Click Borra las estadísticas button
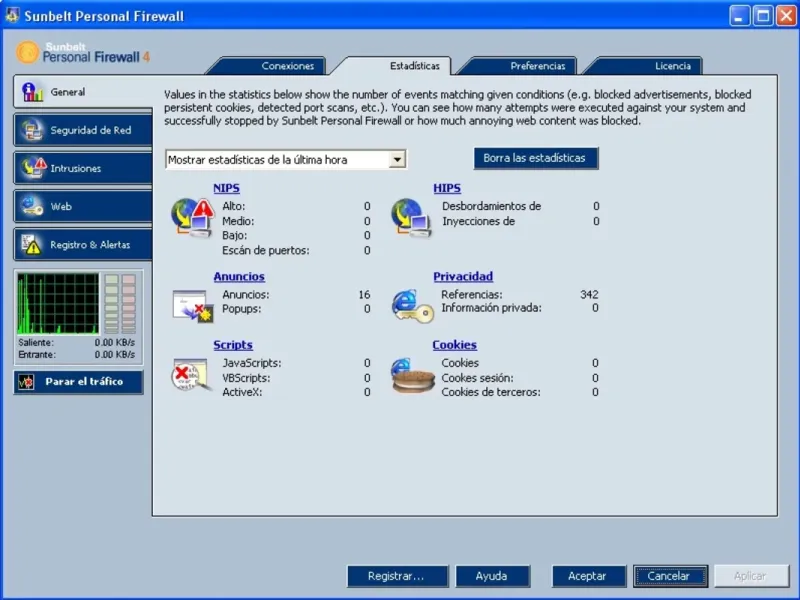 (x=536, y=158)
